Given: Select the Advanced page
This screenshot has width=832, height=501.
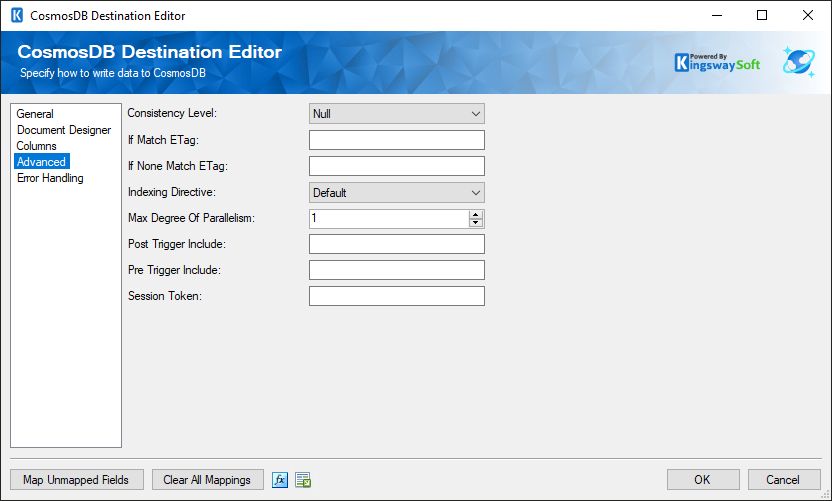Looking at the screenshot, I should (x=41, y=162).
